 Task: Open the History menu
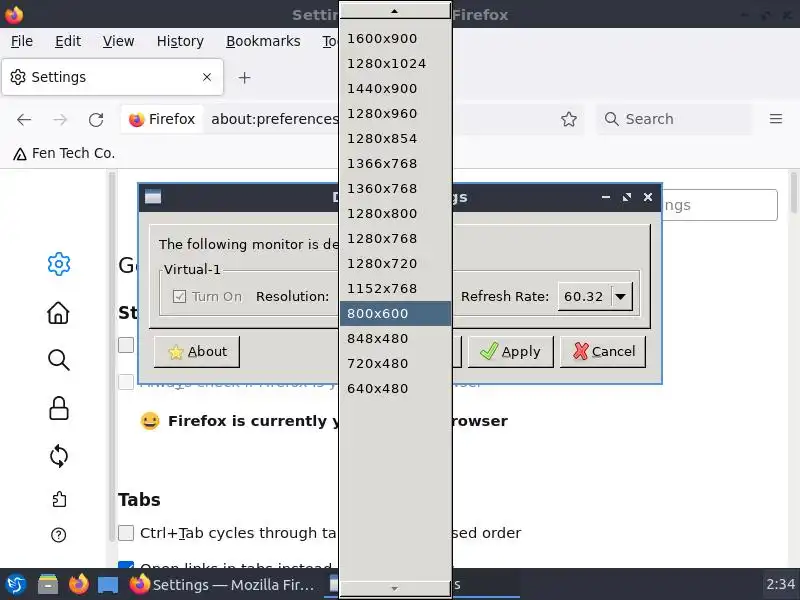point(180,41)
